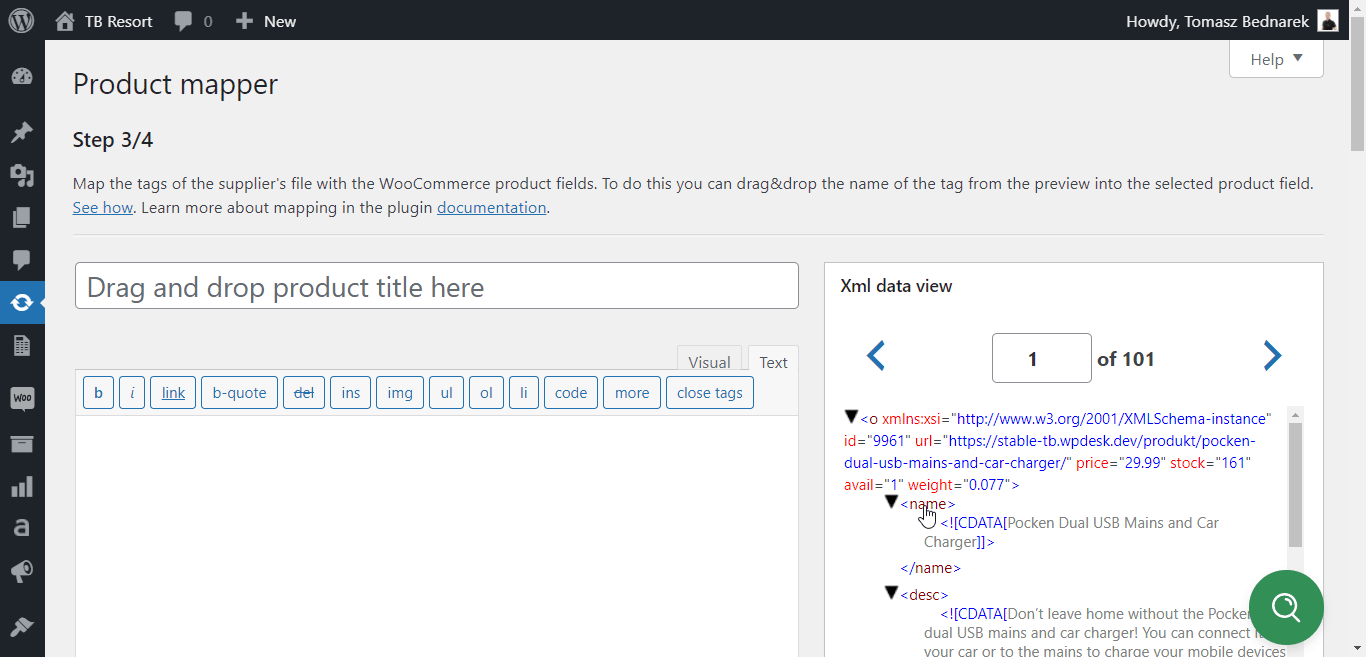Collapse the <desc> XML node triangle
This screenshot has width=1366, height=657.
(892, 593)
